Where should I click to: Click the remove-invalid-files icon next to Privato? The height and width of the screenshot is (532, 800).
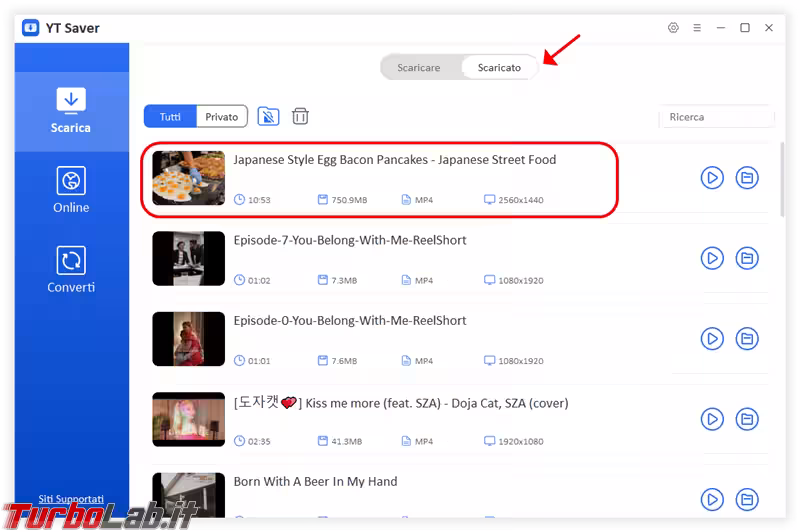click(268, 116)
